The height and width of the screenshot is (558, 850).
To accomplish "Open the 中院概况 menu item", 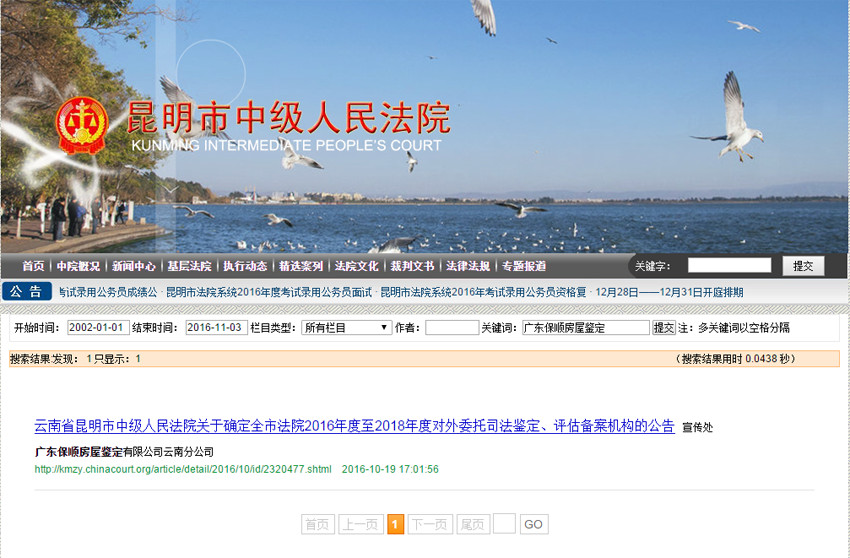I will (78, 266).
